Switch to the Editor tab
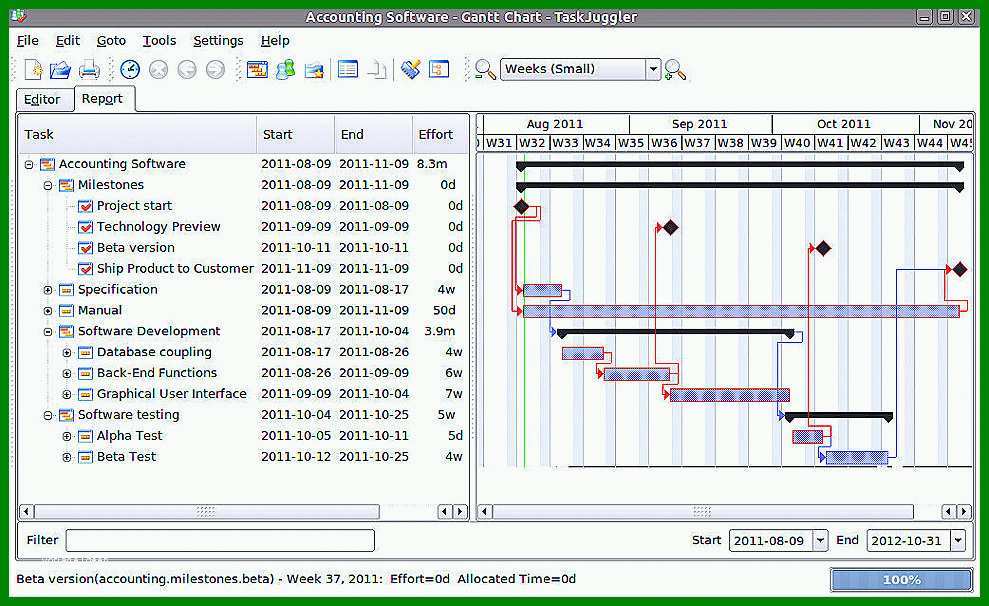Screen dimensions: 989x606 (42, 100)
